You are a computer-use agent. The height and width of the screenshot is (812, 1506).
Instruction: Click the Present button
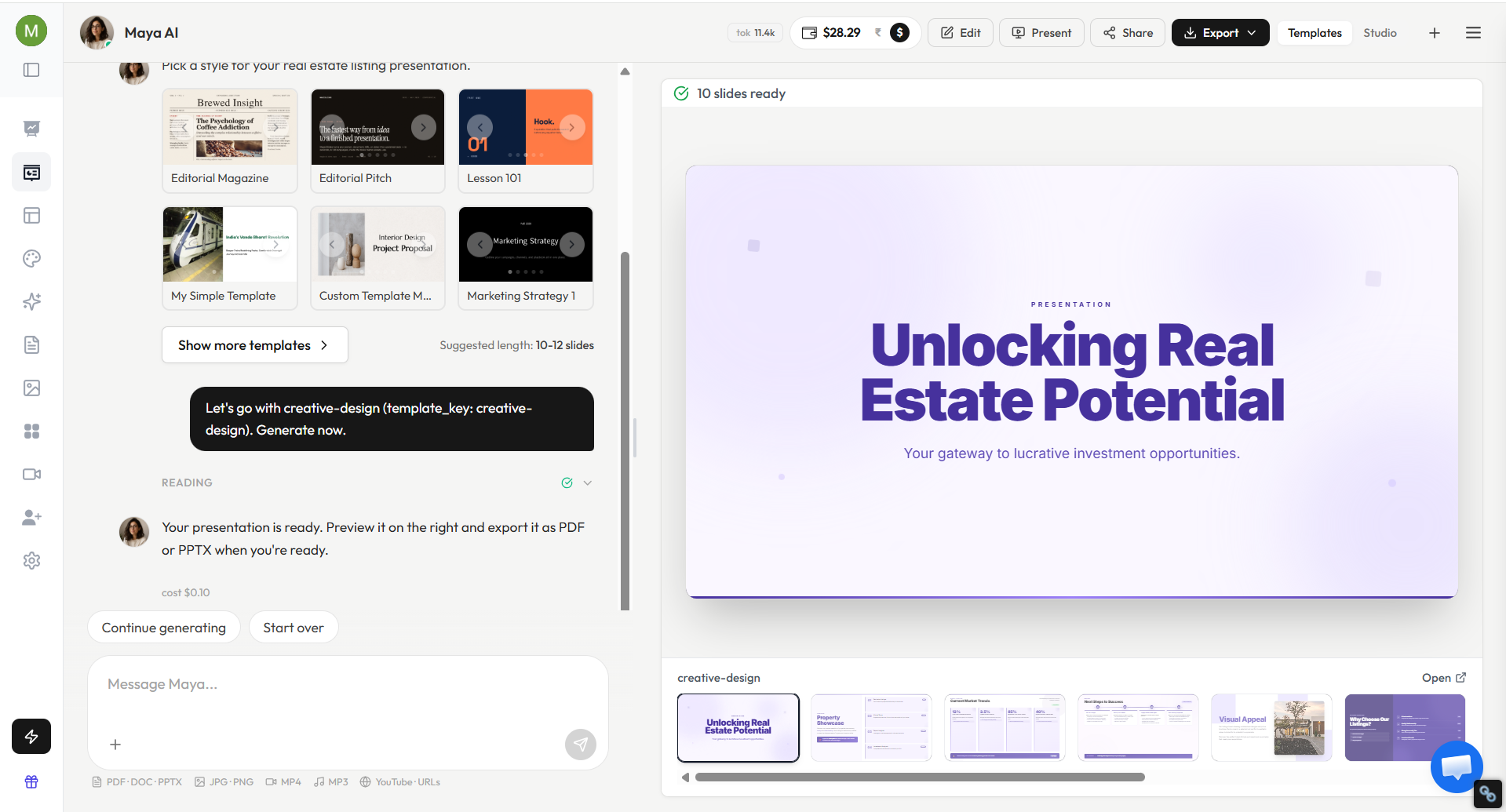click(x=1041, y=33)
